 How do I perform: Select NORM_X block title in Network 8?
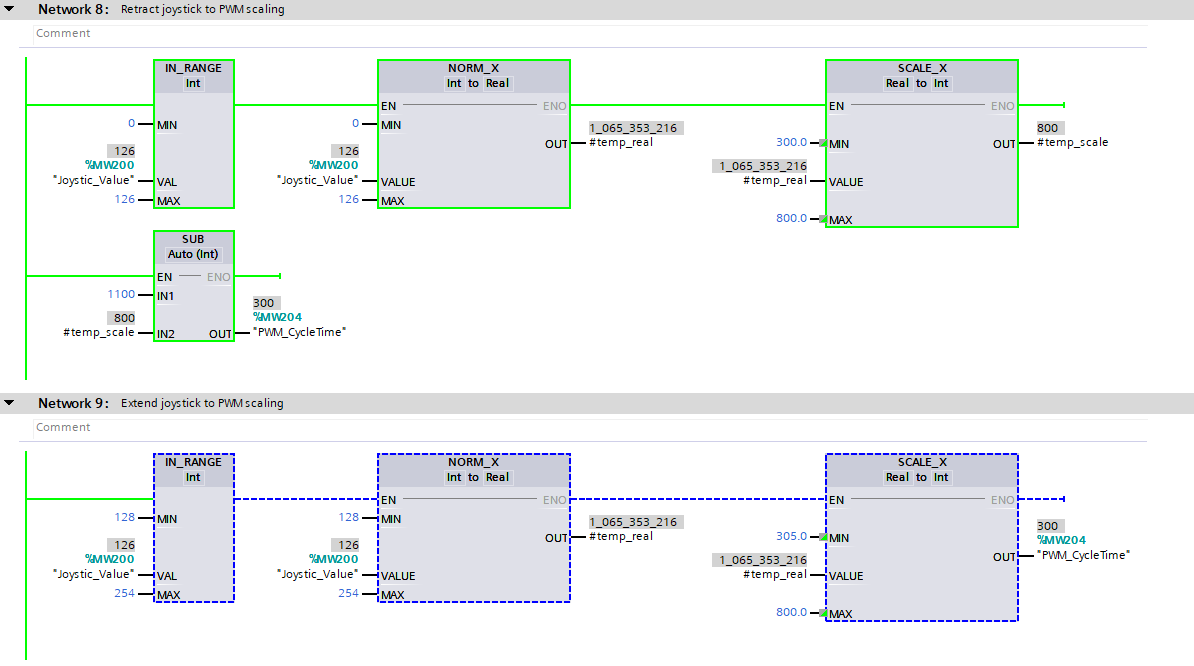coord(473,68)
